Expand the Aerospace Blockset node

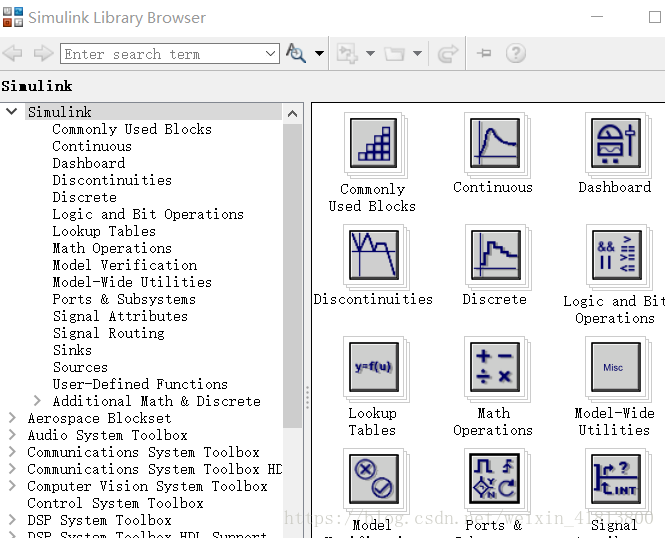point(12,418)
